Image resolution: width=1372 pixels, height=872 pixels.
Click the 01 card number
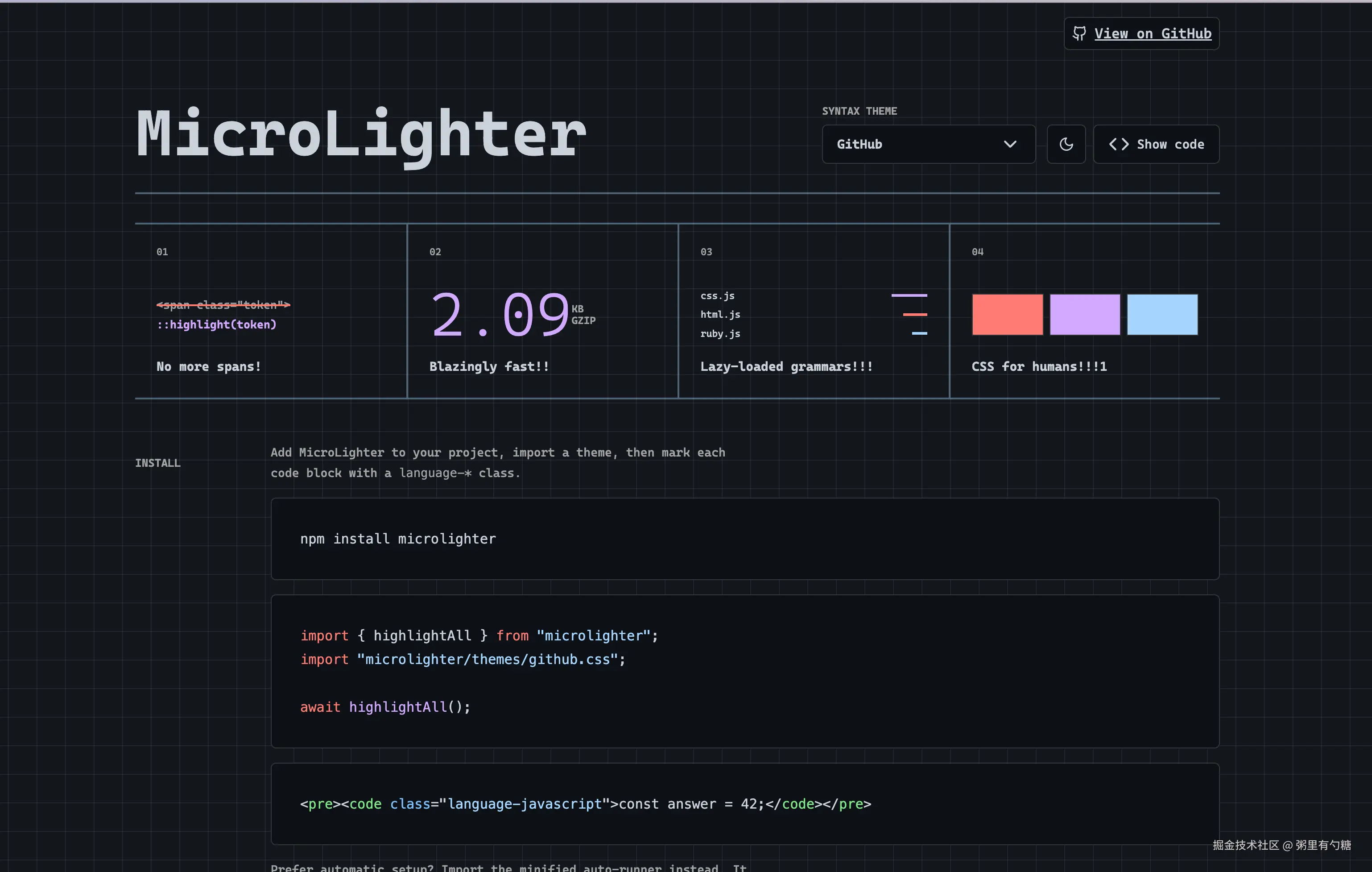pos(162,252)
